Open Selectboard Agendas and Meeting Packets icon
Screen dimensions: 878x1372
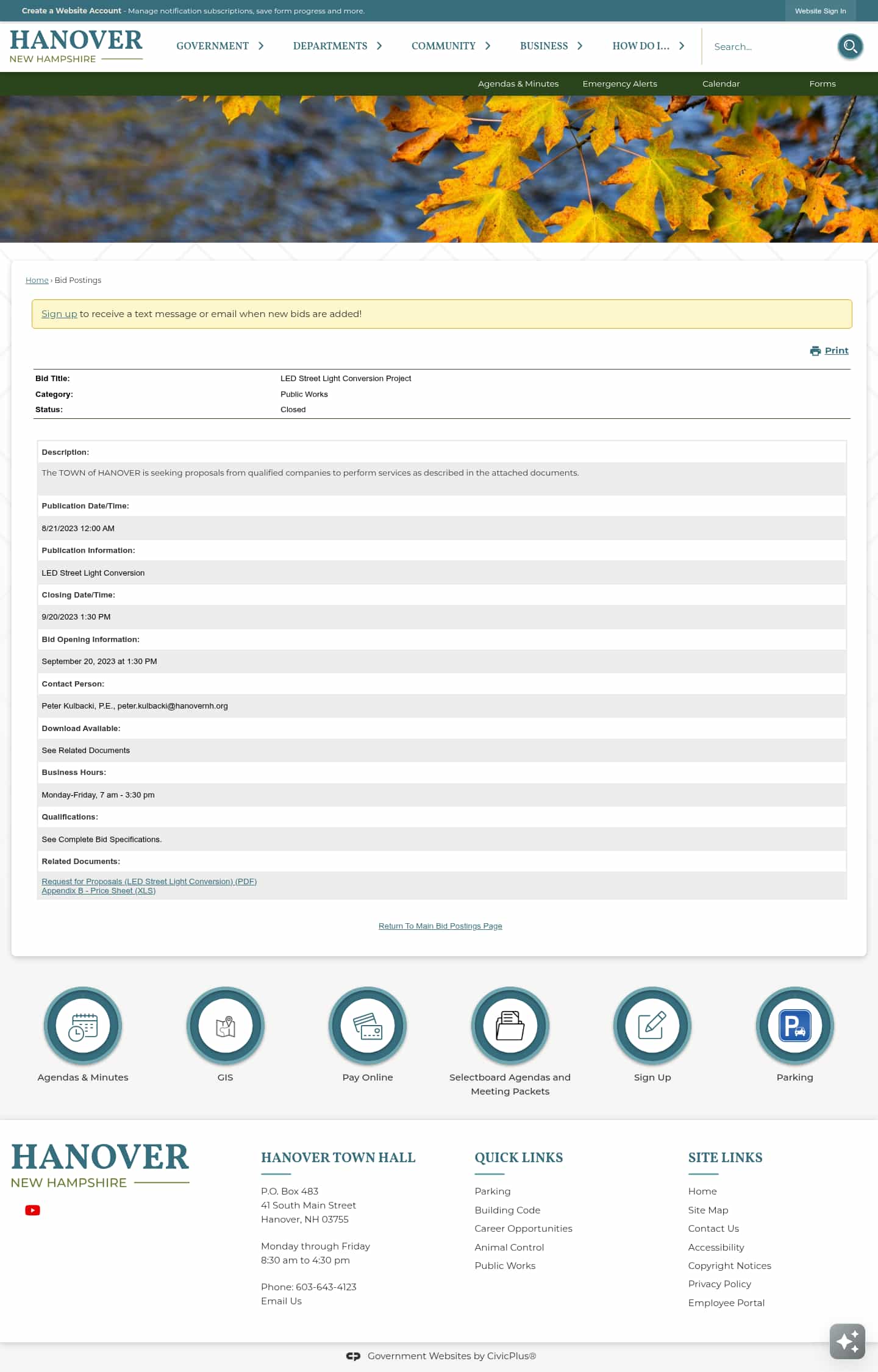(x=510, y=1026)
